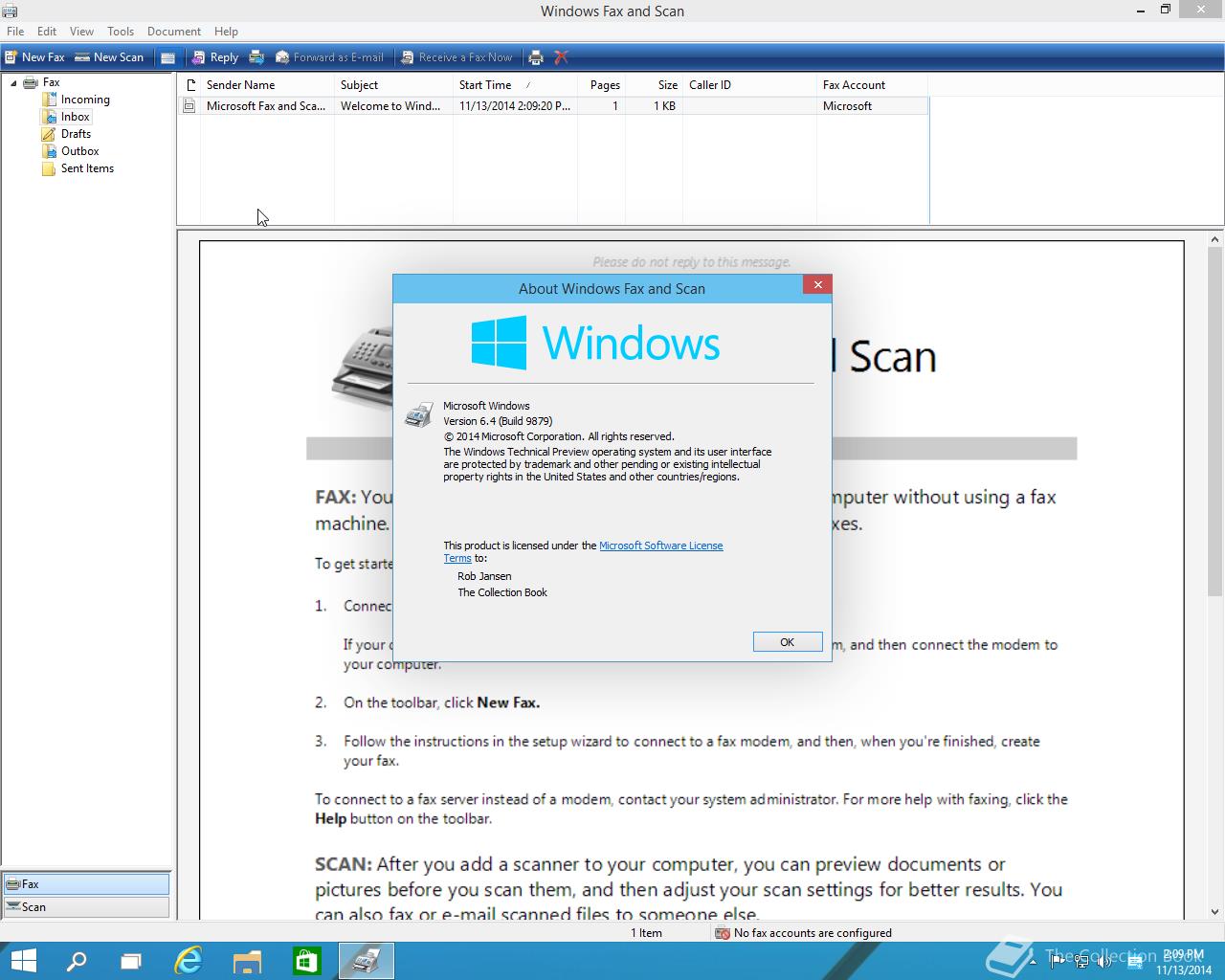The width and height of the screenshot is (1225, 980).
Task: Close the About Windows Fax and Scan dialog
Action: (x=817, y=284)
